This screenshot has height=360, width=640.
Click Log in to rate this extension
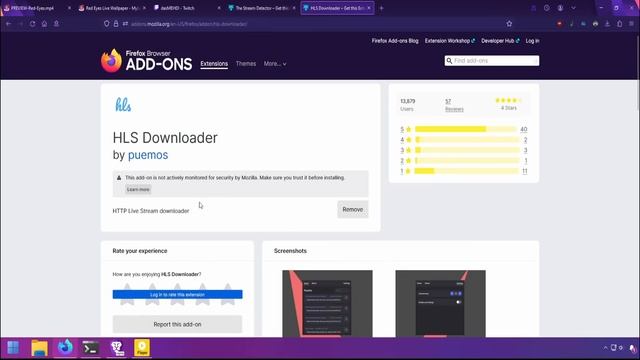pyautogui.click(x=177, y=294)
